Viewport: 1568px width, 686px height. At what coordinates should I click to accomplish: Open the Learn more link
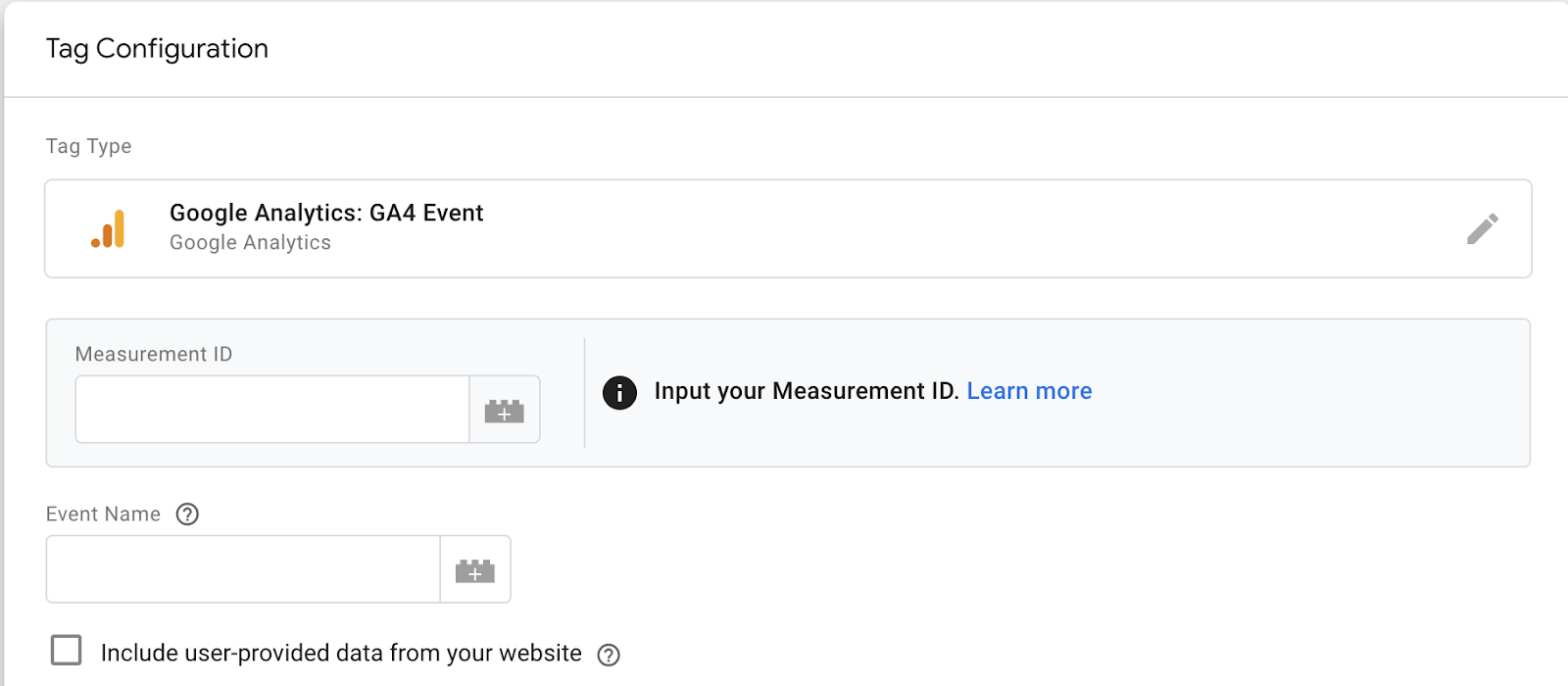[1029, 391]
